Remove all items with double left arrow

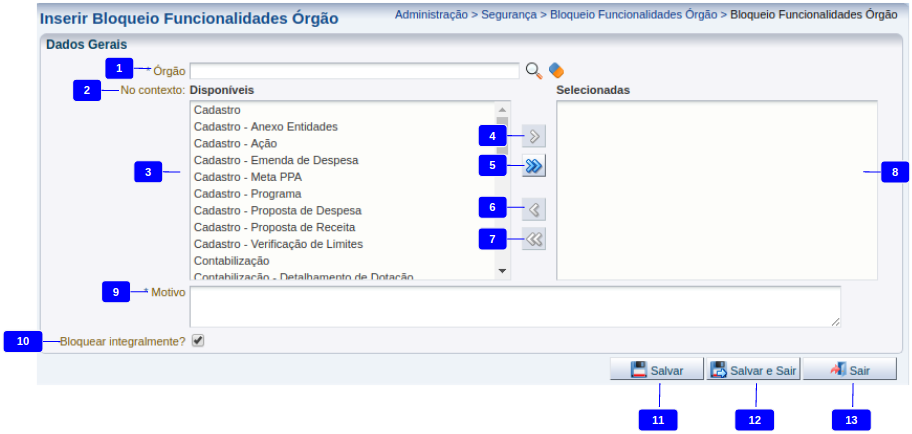click(x=534, y=239)
